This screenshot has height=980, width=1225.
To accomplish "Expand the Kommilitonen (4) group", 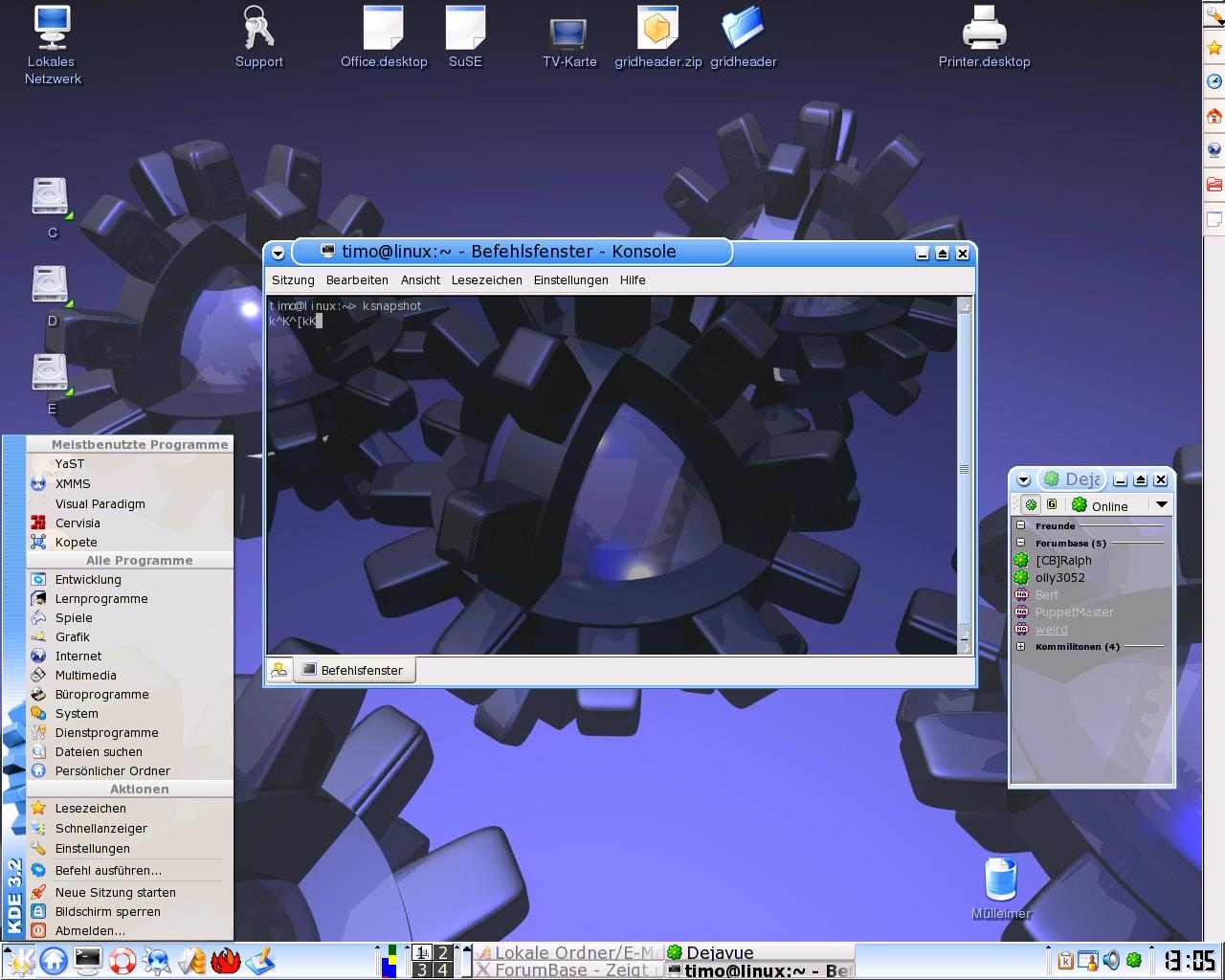I will [x=1020, y=646].
